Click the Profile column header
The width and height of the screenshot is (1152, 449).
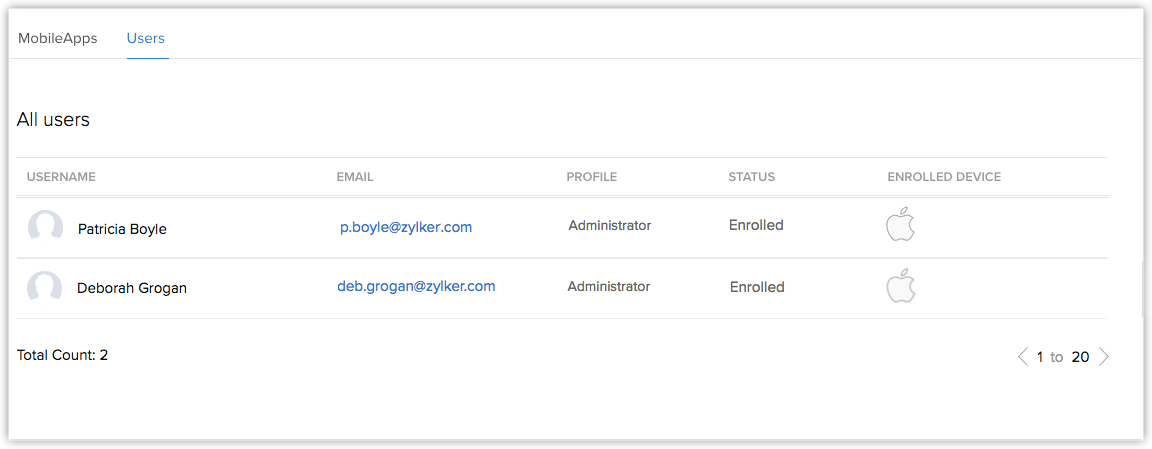pyautogui.click(x=592, y=177)
